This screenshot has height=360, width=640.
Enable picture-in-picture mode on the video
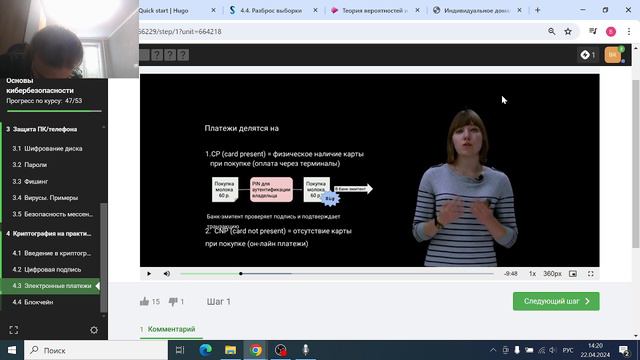point(573,274)
